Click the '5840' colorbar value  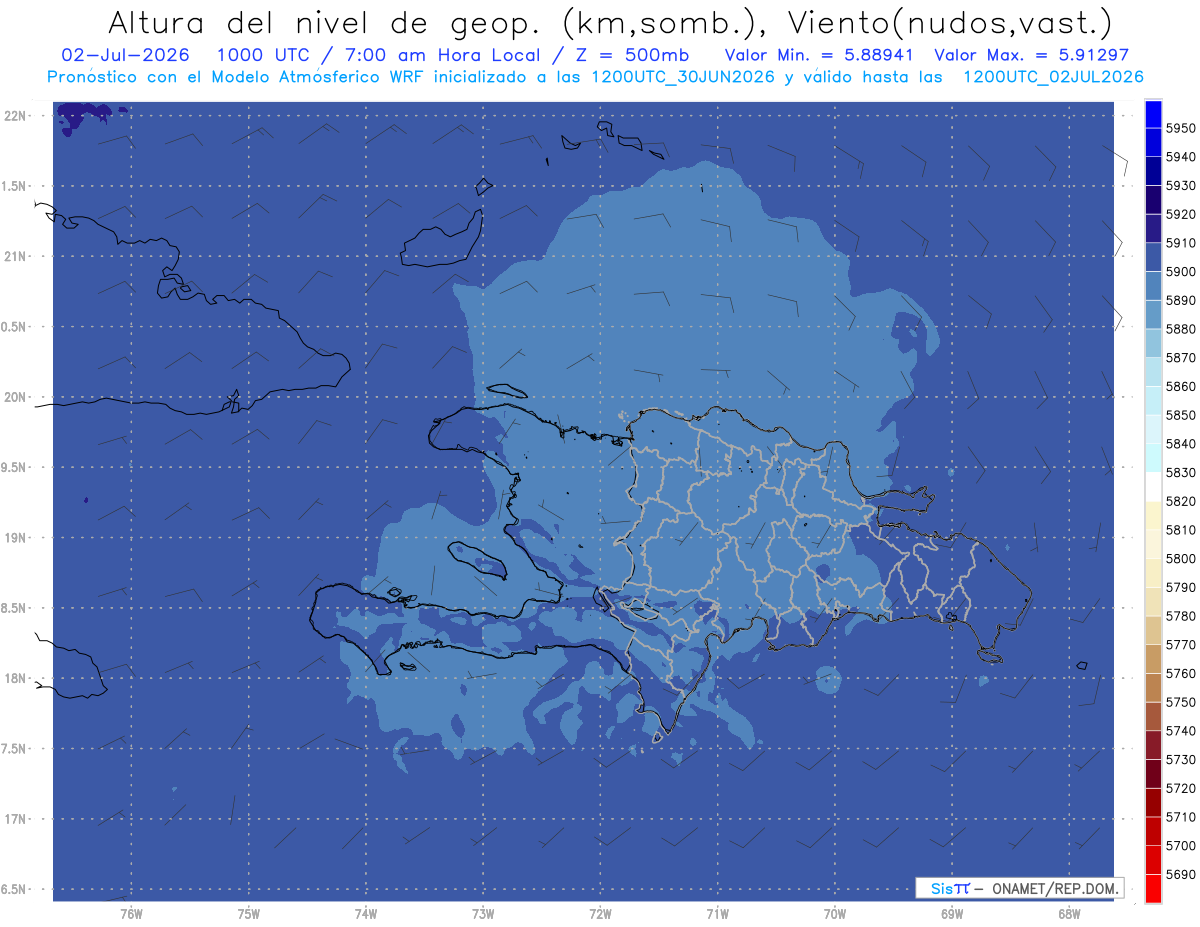coord(1181,444)
